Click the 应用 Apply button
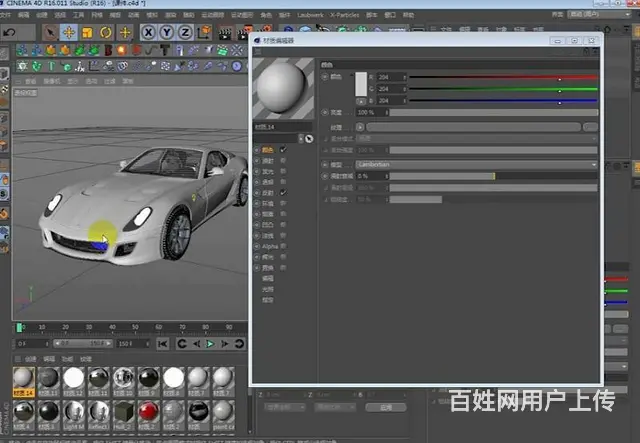 click(x=386, y=407)
